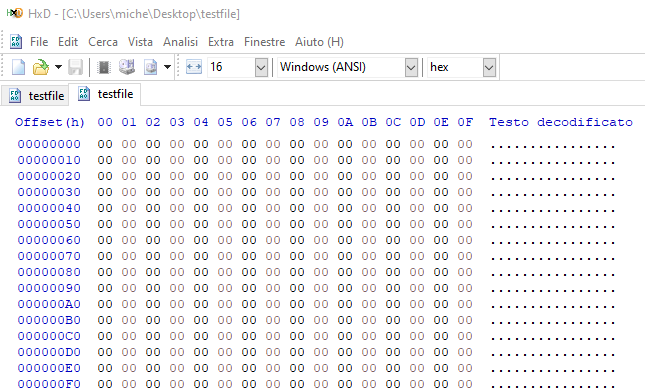This screenshot has height=392, width=645.
Task: Switch to the first inactive testfile tab
Action: (36, 95)
